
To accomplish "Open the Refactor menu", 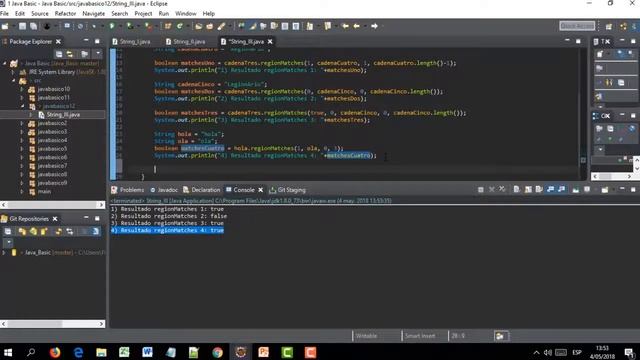I will (x=65, y=13).
